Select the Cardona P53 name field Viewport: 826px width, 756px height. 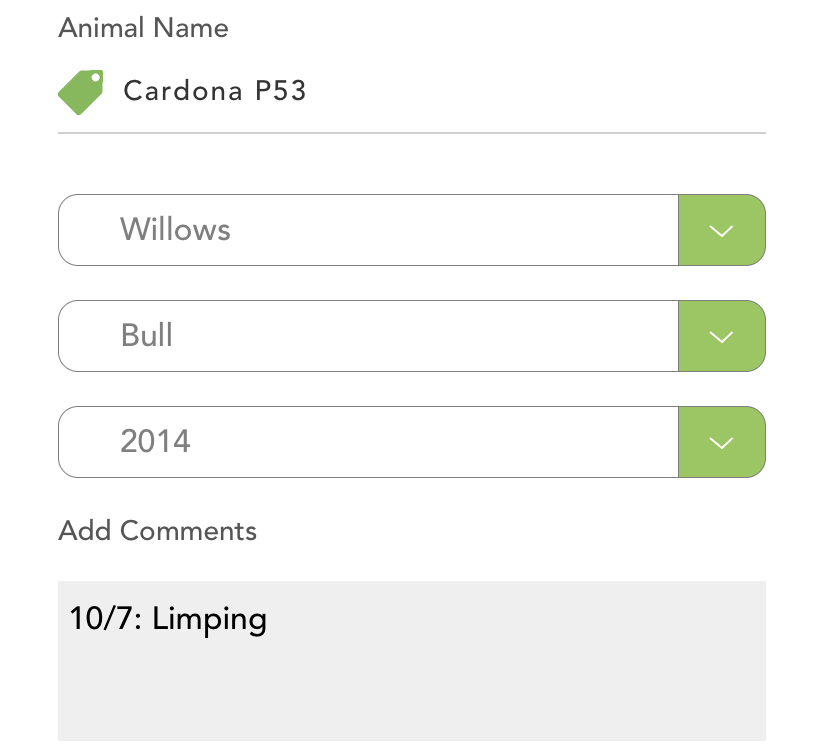click(214, 92)
